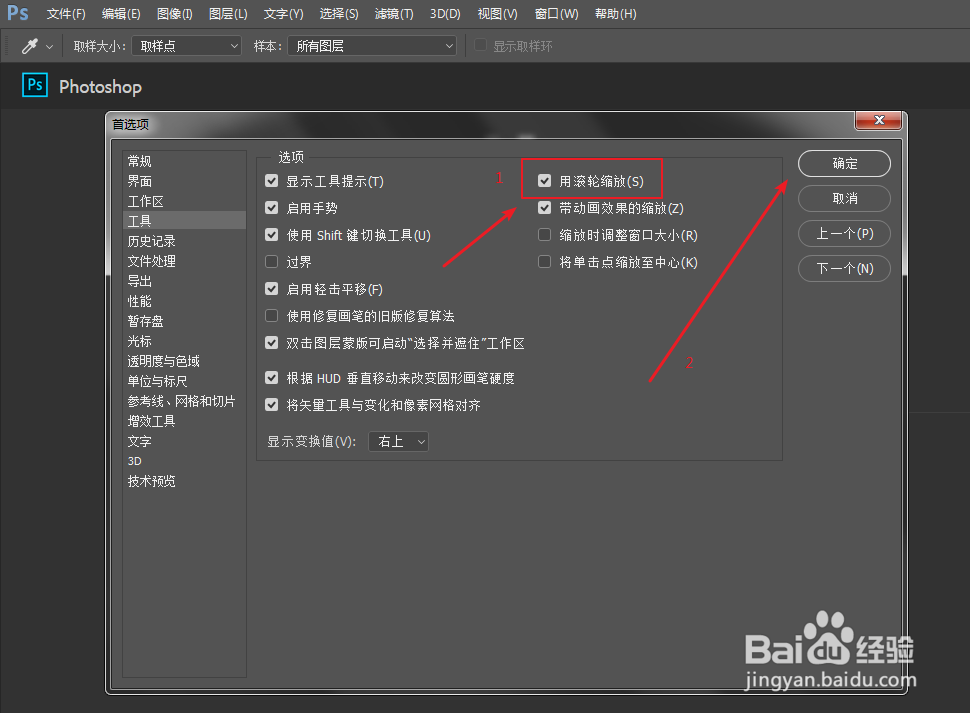Open the 文字(Y) menu

283,14
